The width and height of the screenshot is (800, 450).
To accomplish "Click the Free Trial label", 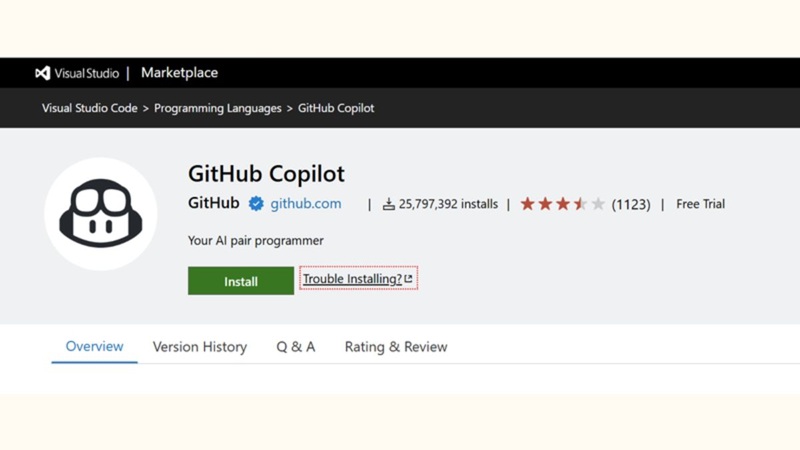I will coord(701,204).
